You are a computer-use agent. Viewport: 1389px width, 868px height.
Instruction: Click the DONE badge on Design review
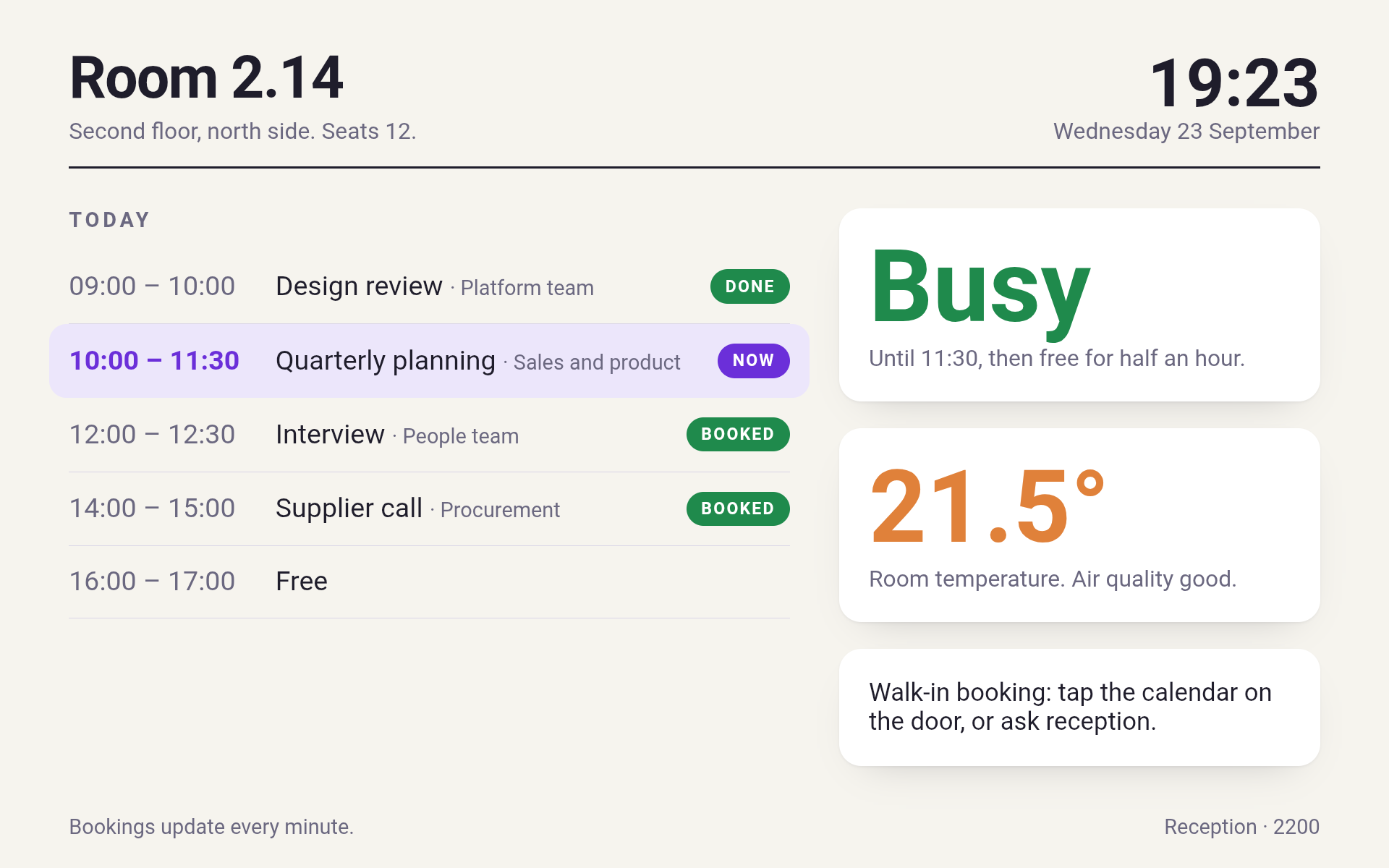click(749, 286)
